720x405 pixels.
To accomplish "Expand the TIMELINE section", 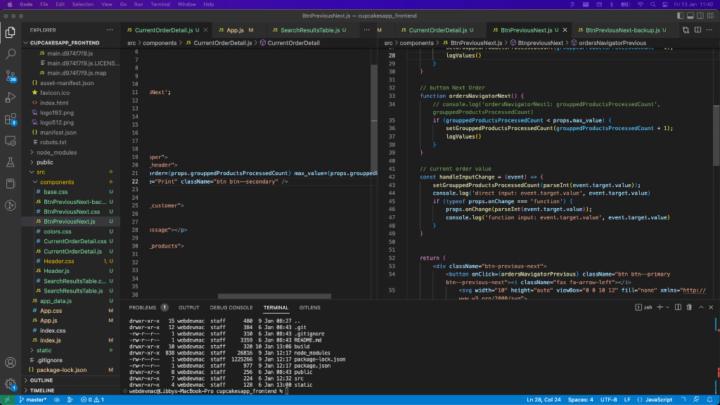I will coord(43,390).
